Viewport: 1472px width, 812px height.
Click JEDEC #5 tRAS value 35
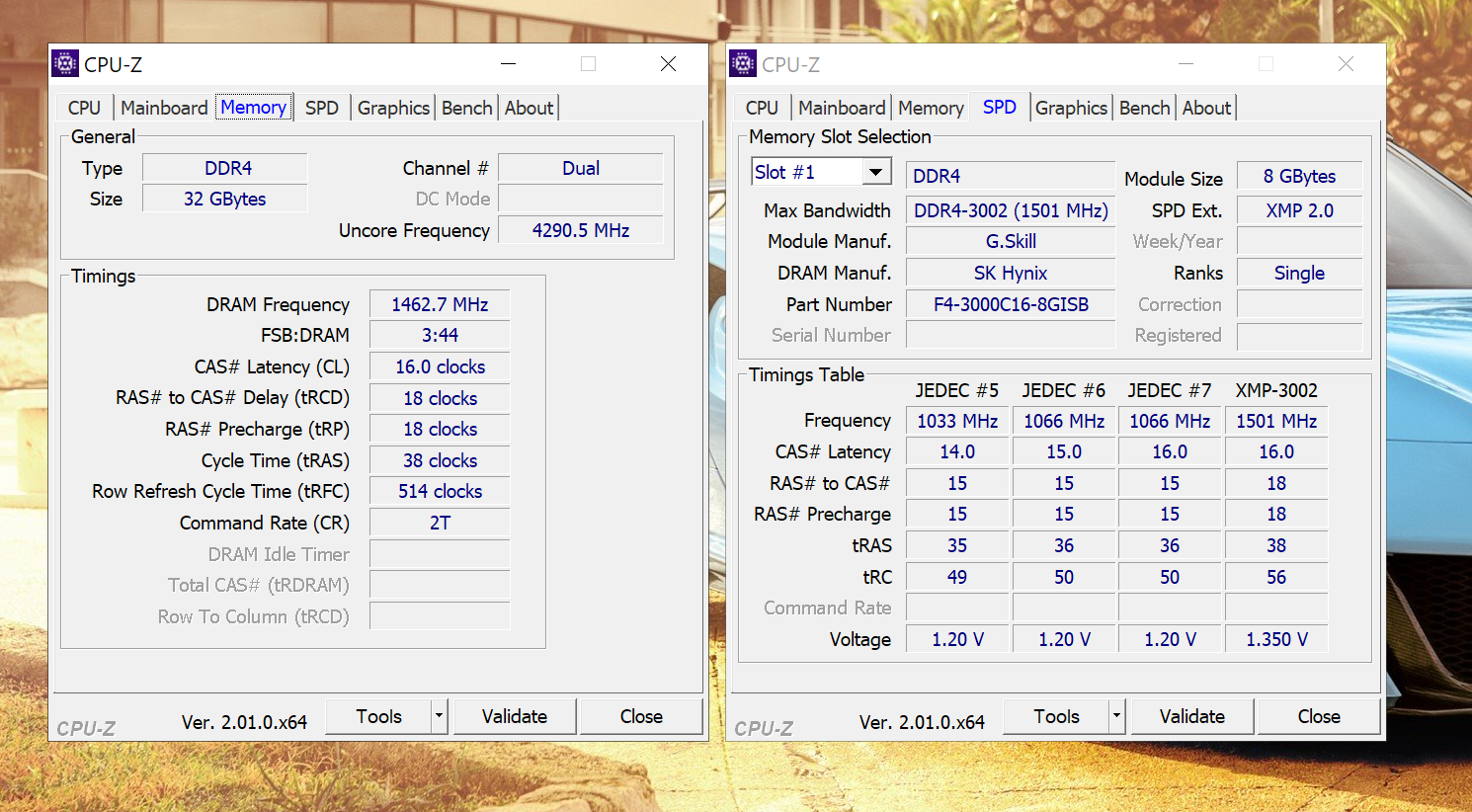pos(957,545)
